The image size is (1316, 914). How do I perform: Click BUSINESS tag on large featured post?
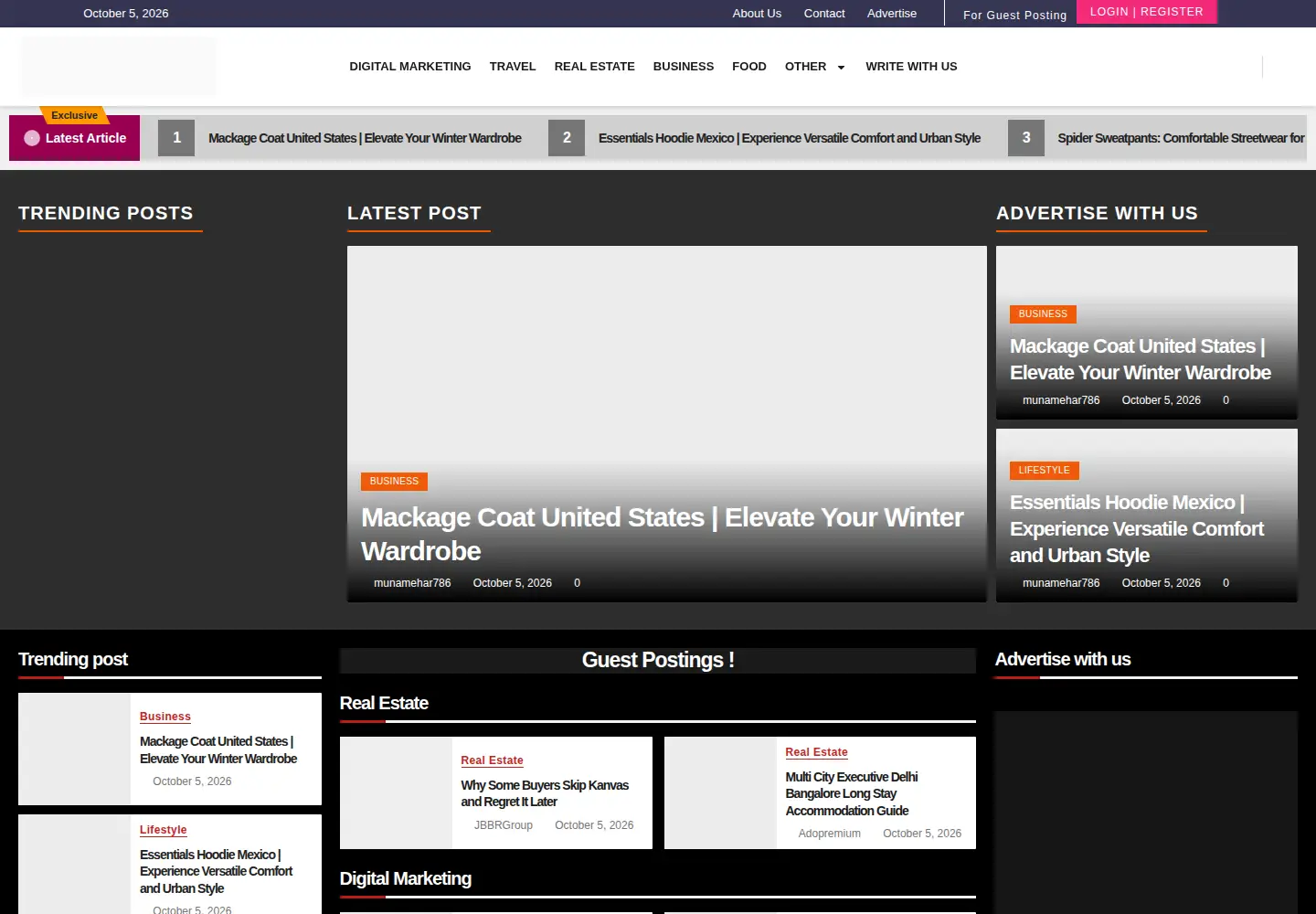coord(394,481)
